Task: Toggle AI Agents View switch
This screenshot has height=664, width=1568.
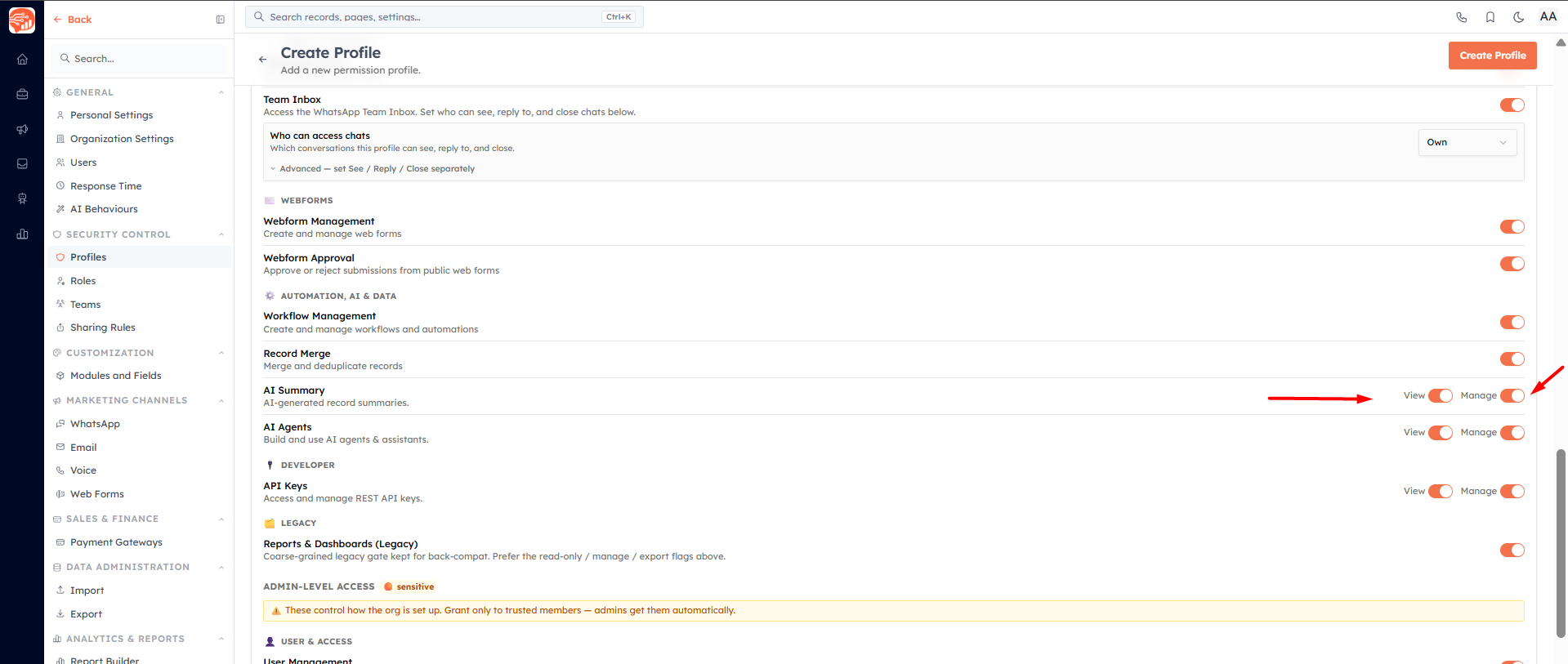Action: click(x=1441, y=433)
